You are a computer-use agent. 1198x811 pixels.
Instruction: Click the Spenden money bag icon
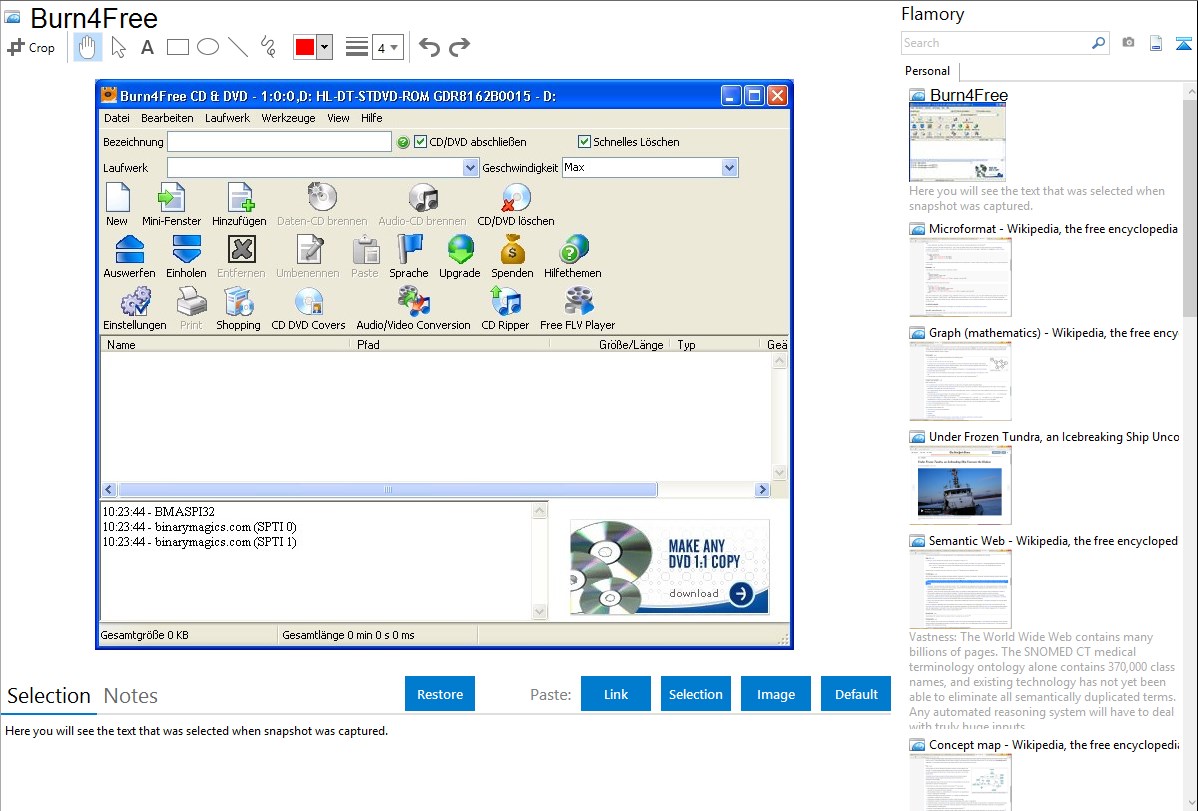[x=512, y=257]
